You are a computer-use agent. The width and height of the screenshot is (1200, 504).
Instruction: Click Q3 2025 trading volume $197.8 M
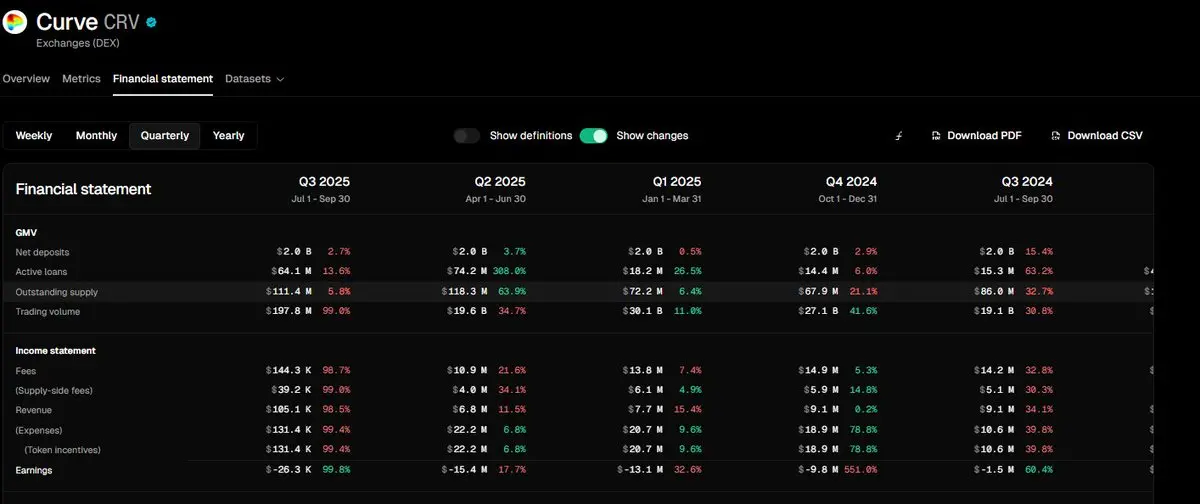[290, 312]
